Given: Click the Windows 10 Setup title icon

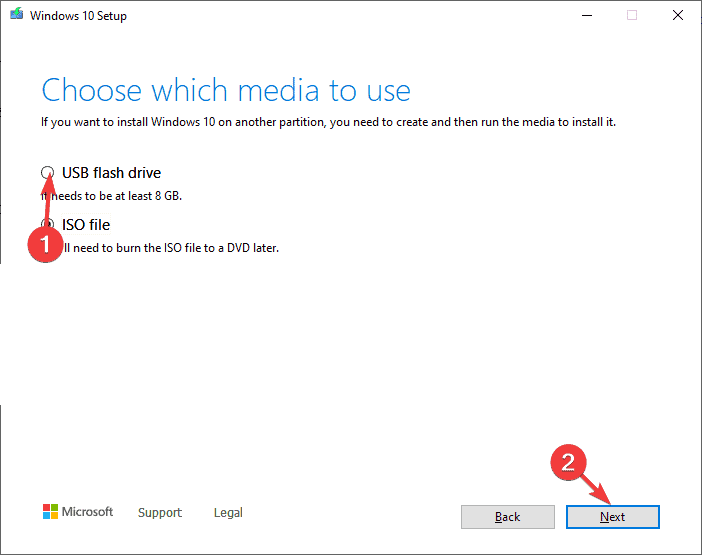Looking at the screenshot, I should 17,14.
